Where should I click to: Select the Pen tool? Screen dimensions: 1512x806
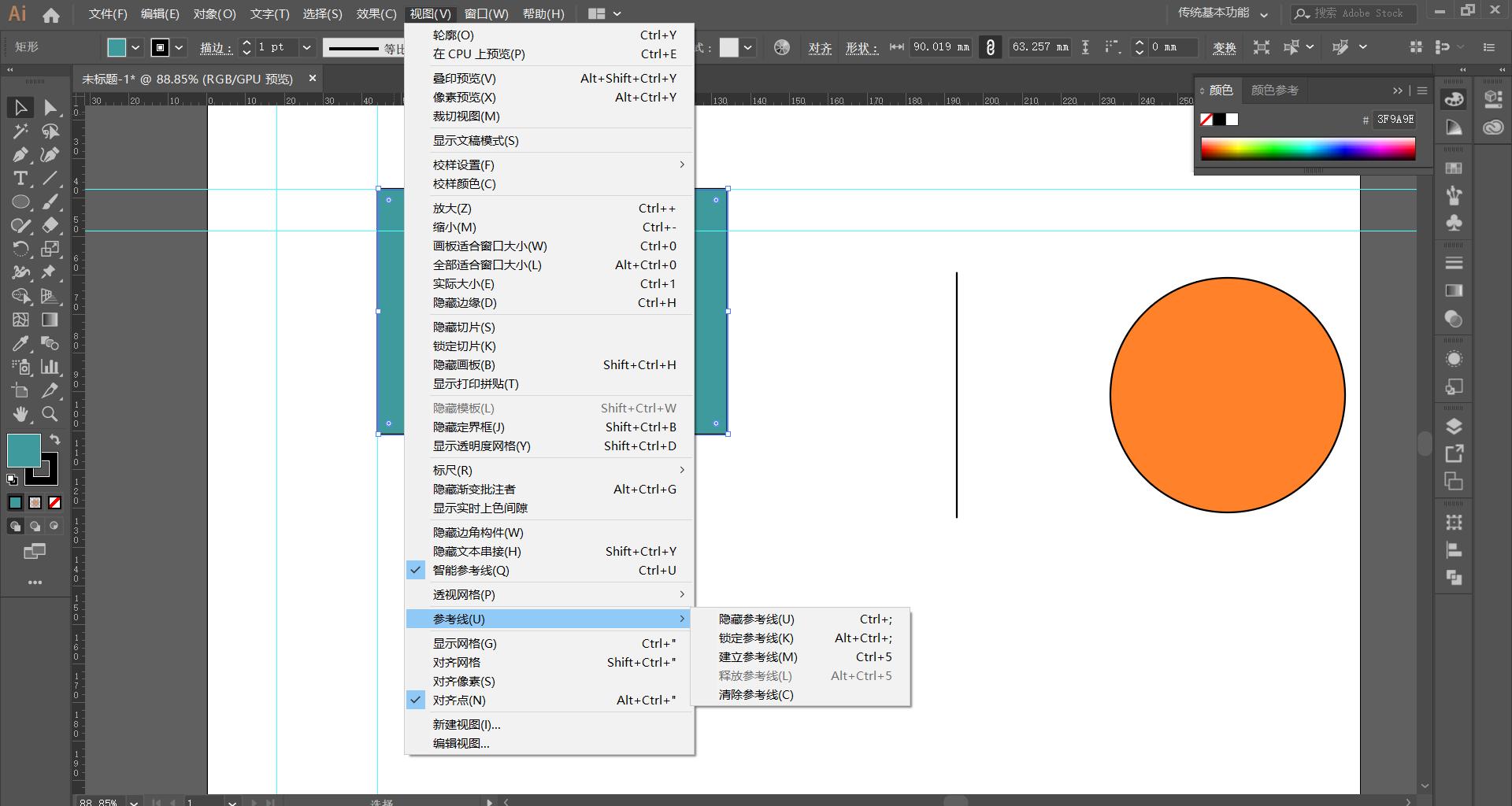point(20,155)
